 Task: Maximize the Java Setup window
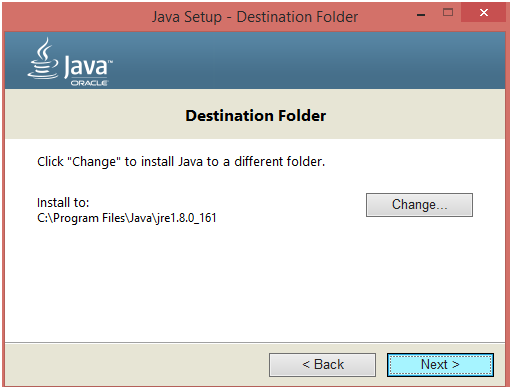click(448, 13)
